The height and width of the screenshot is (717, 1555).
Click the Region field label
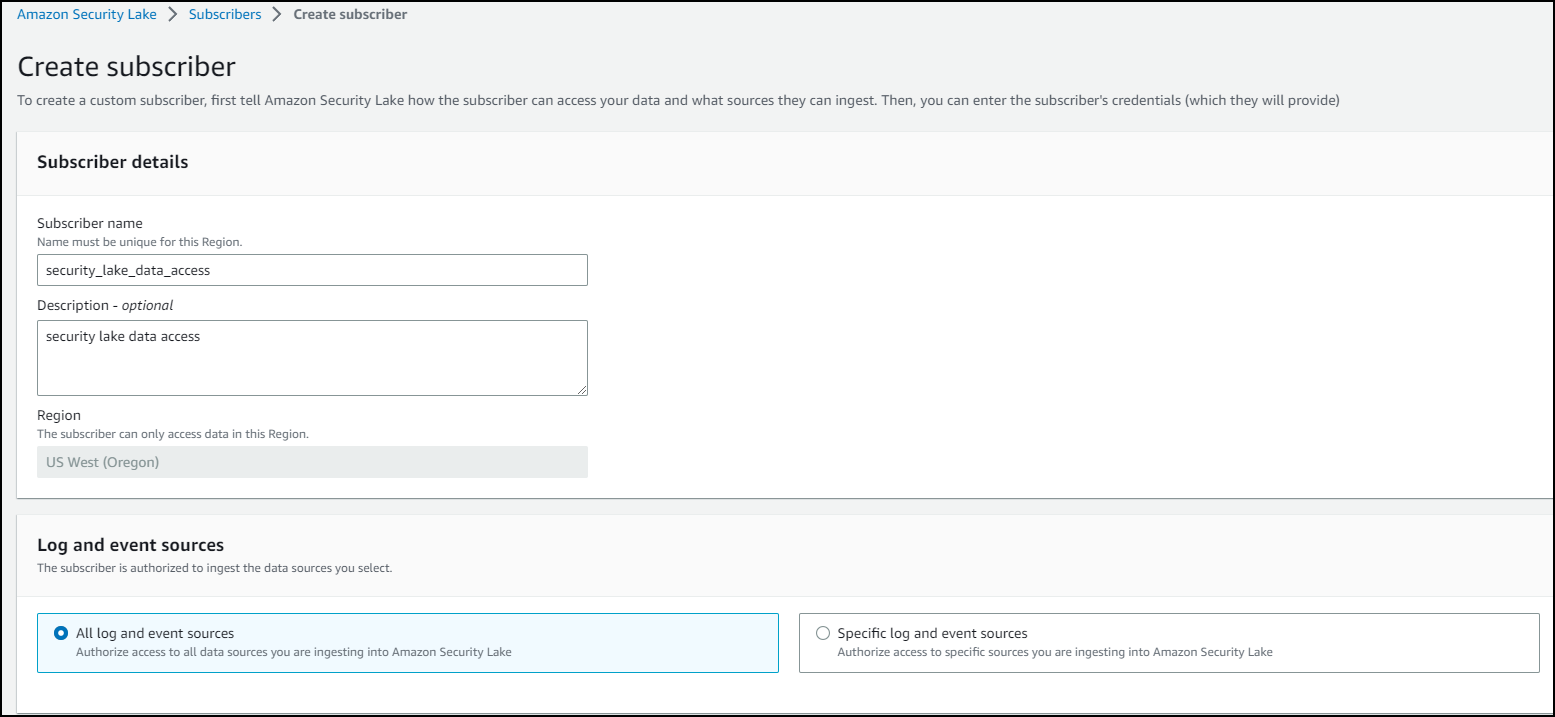[59, 415]
